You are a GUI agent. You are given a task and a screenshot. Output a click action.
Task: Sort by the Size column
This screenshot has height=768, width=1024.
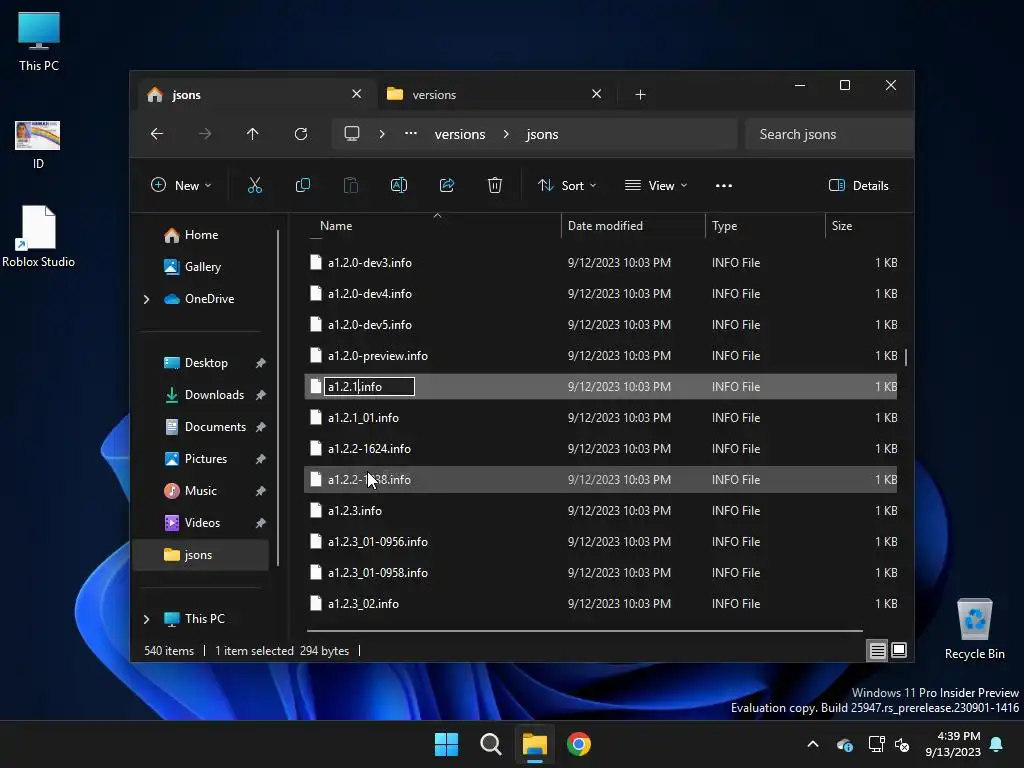(867, 226)
